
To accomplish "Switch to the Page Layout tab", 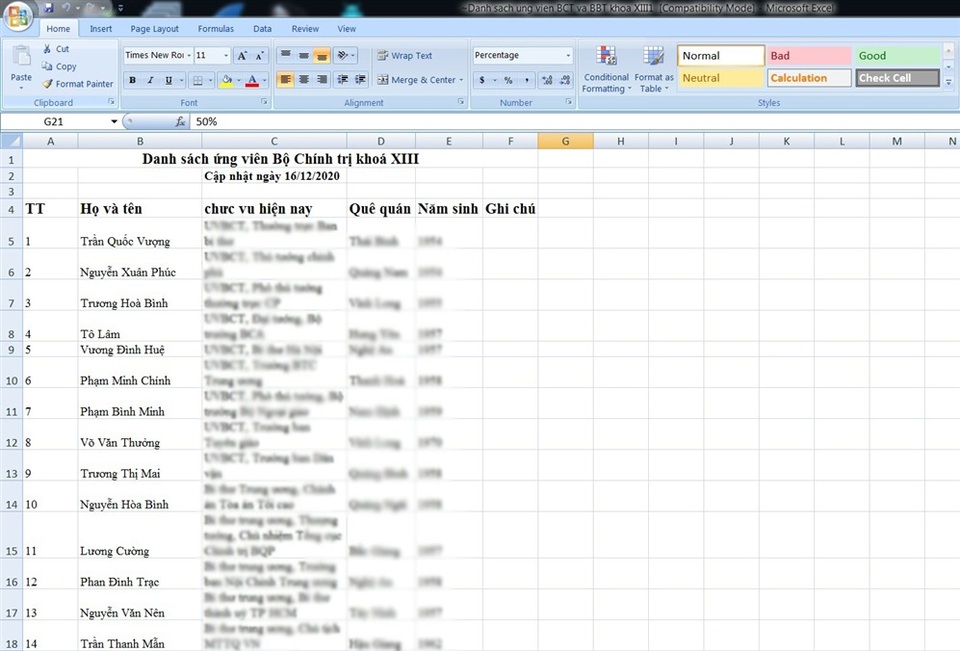I will tap(154, 29).
